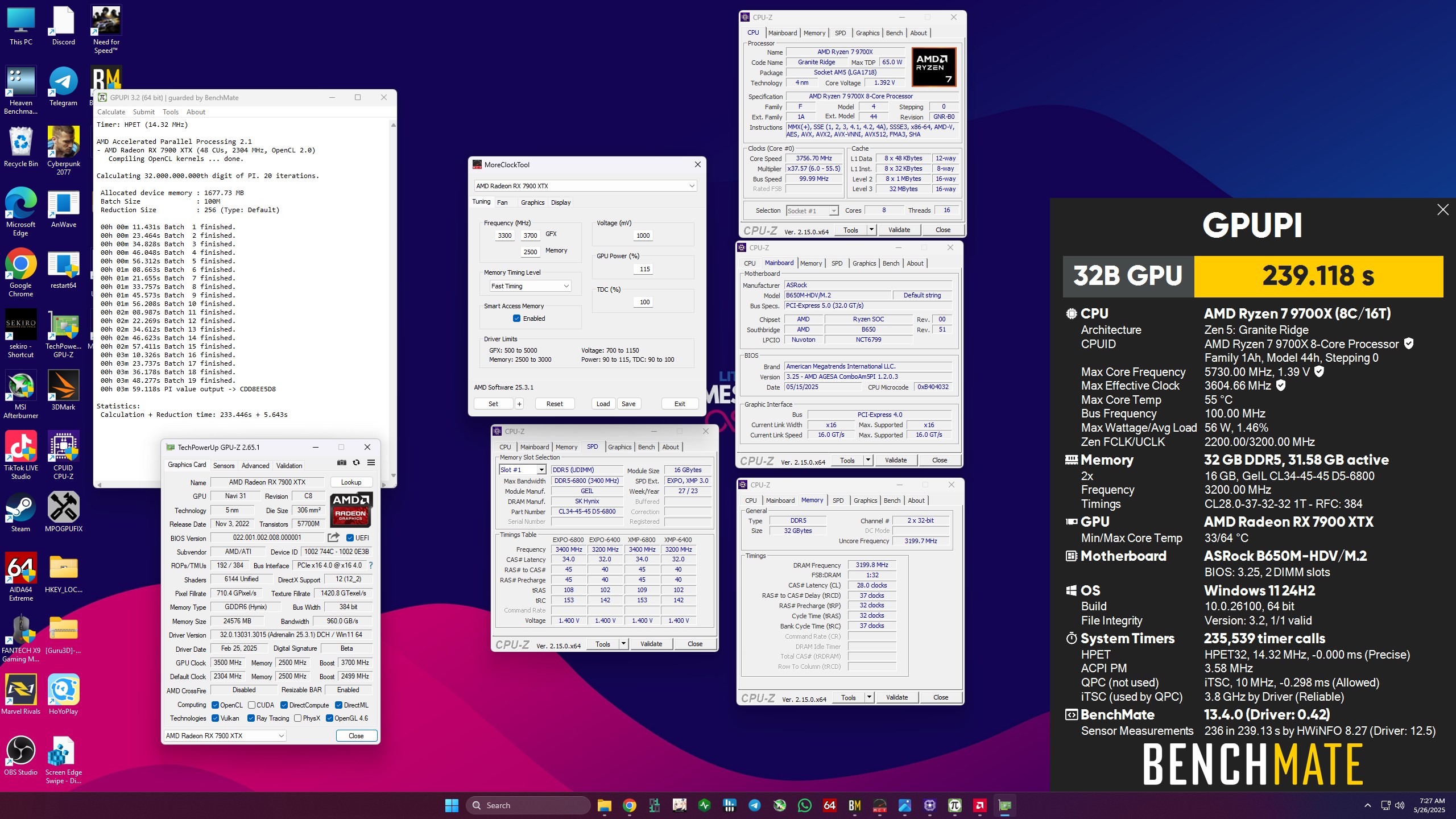Select Graphics tab in CPU-Z Memory window
The width and height of the screenshot is (1456, 819).
[x=865, y=500]
